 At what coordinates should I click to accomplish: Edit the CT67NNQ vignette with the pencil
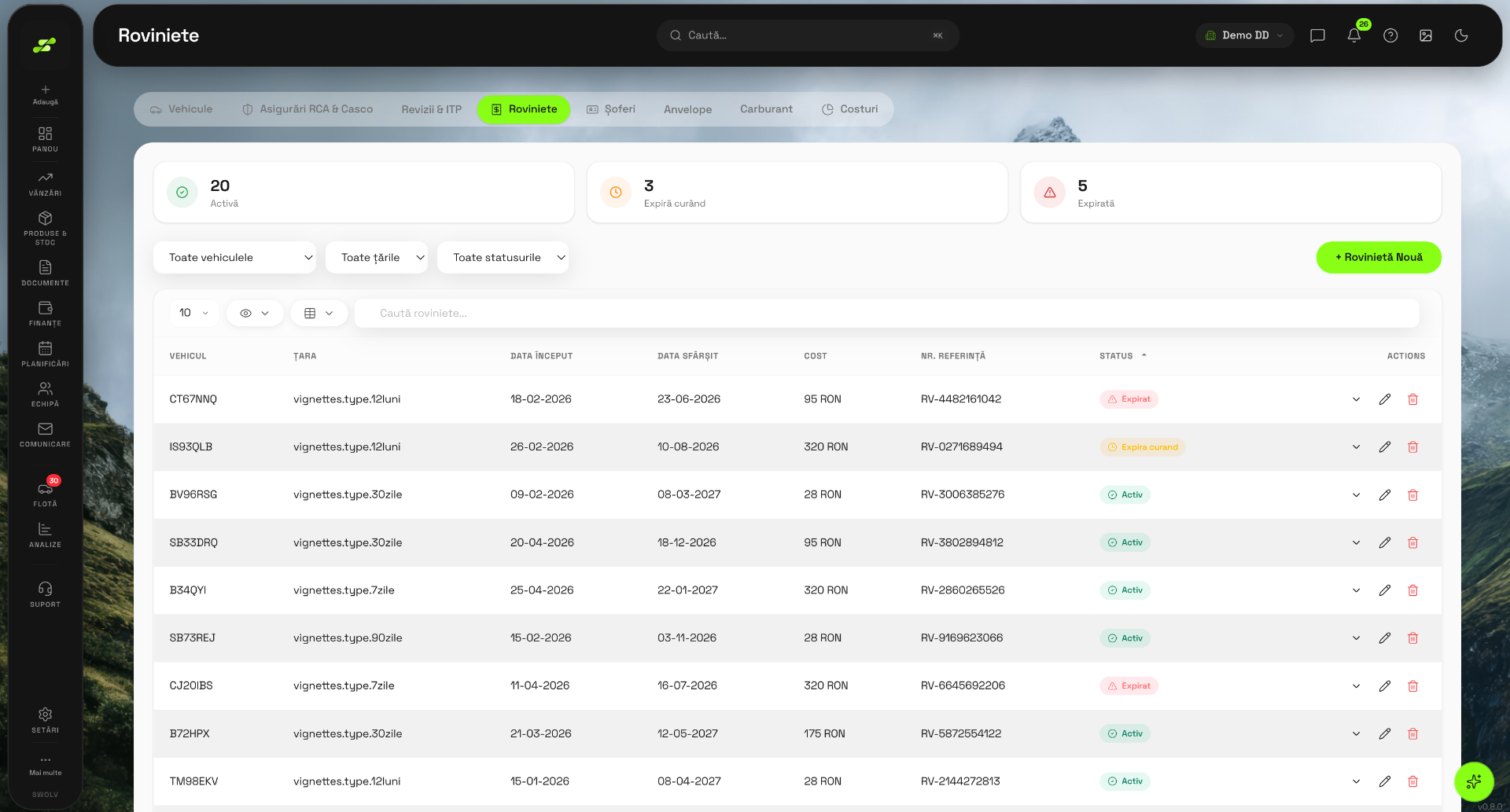[x=1385, y=399]
